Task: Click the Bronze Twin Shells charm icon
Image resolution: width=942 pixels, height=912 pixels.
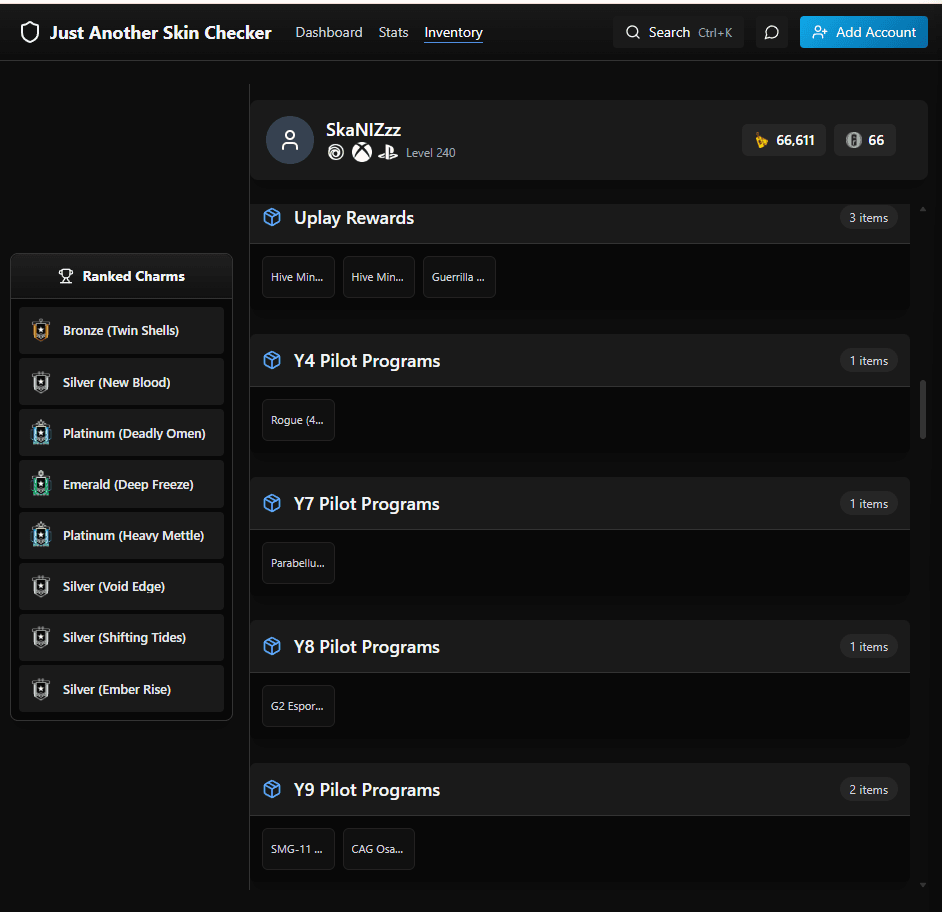Action: click(41, 330)
